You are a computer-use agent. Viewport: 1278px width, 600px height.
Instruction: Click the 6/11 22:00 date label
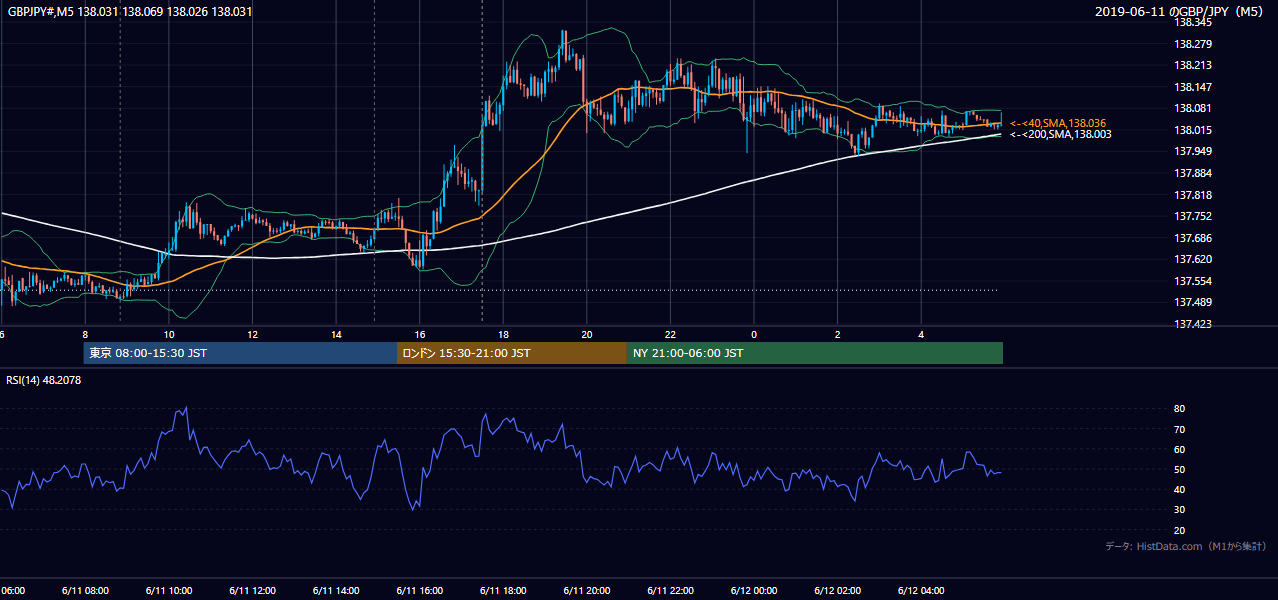click(670, 591)
